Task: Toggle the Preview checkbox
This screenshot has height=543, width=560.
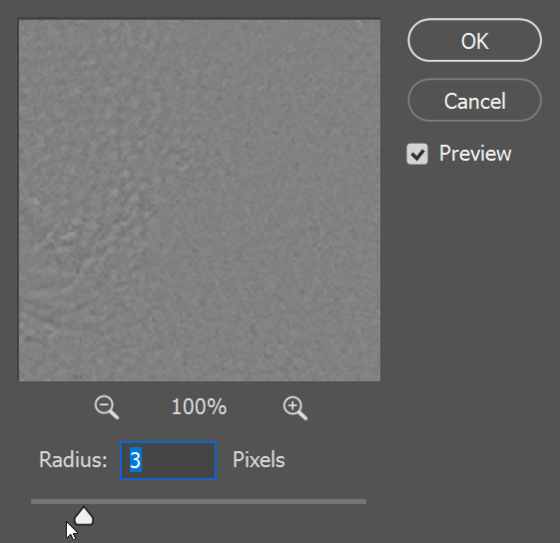Action: (417, 154)
